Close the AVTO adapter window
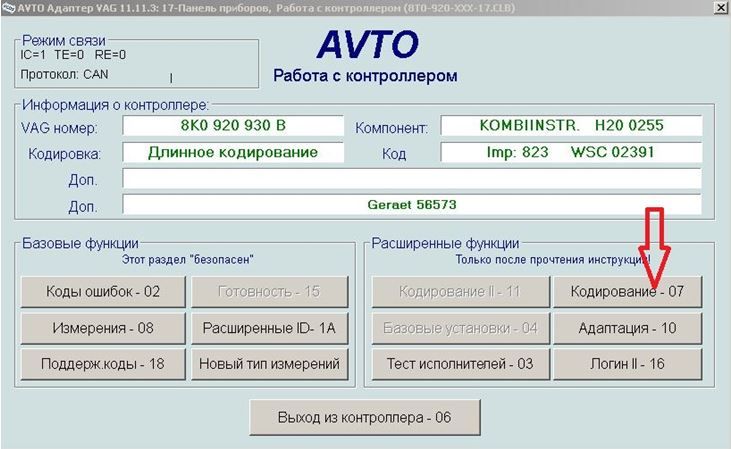This screenshot has width=731, height=449. coord(721,7)
